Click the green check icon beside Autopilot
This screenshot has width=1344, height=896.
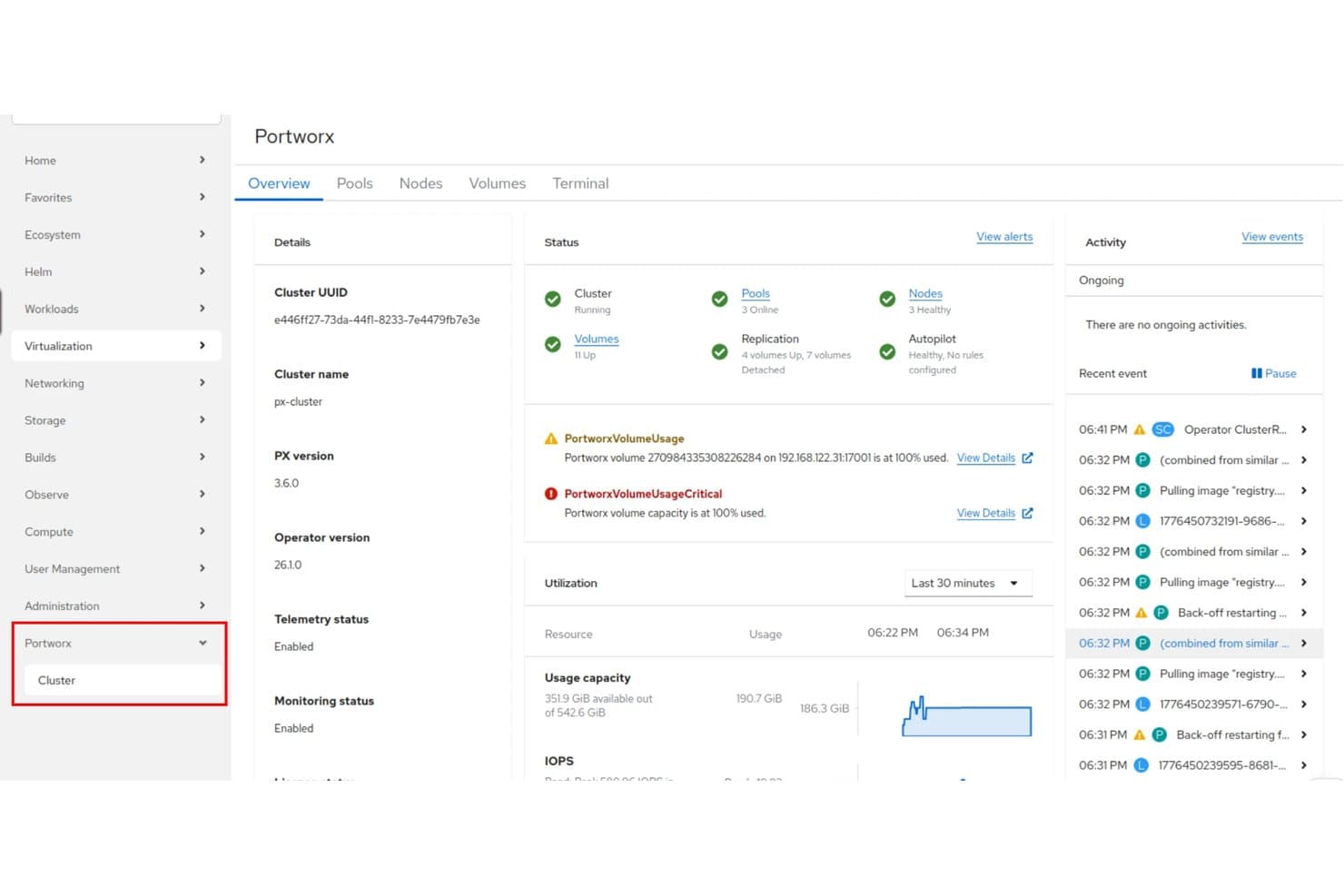coord(887,352)
